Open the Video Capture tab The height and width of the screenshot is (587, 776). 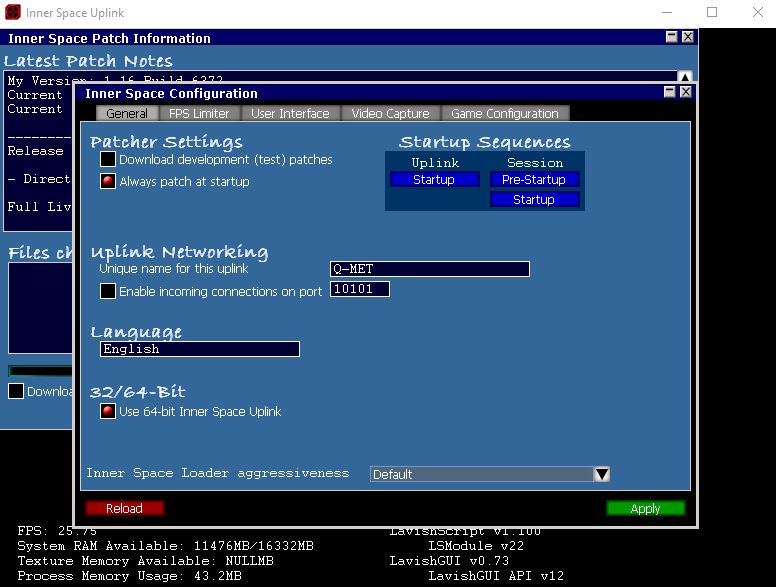click(x=390, y=113)
